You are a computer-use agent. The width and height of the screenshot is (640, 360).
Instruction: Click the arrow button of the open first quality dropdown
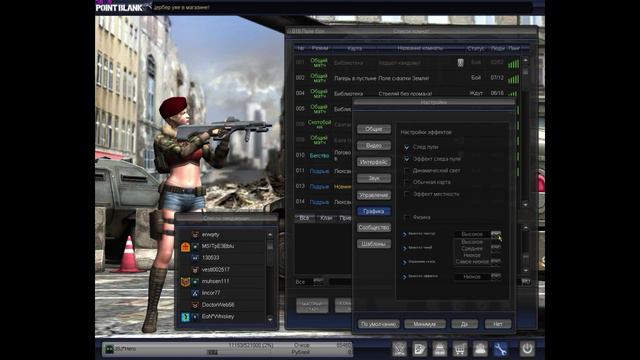pos(496,234)
